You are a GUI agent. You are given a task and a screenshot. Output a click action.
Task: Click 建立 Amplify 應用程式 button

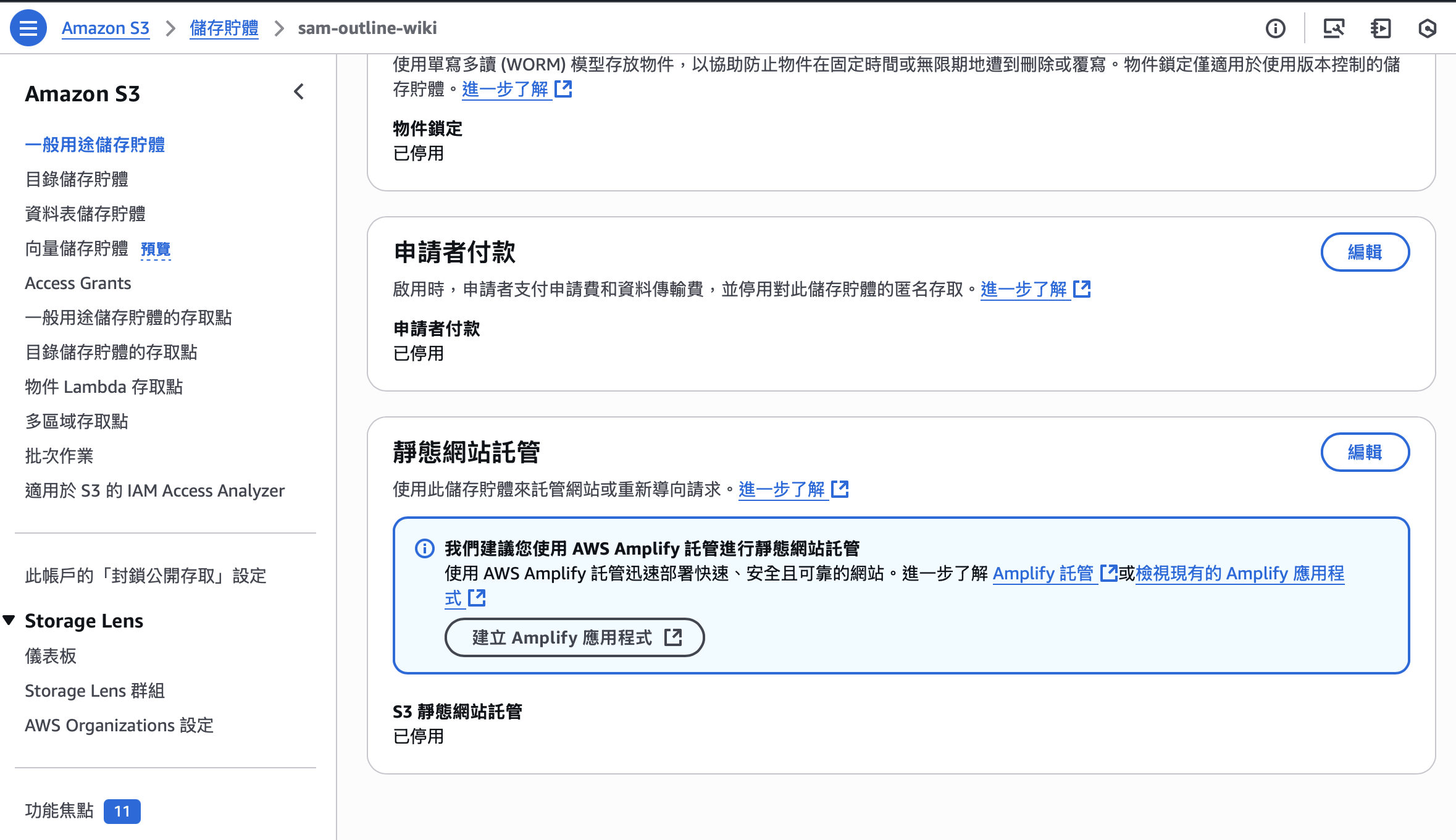(x=574, y=637)
